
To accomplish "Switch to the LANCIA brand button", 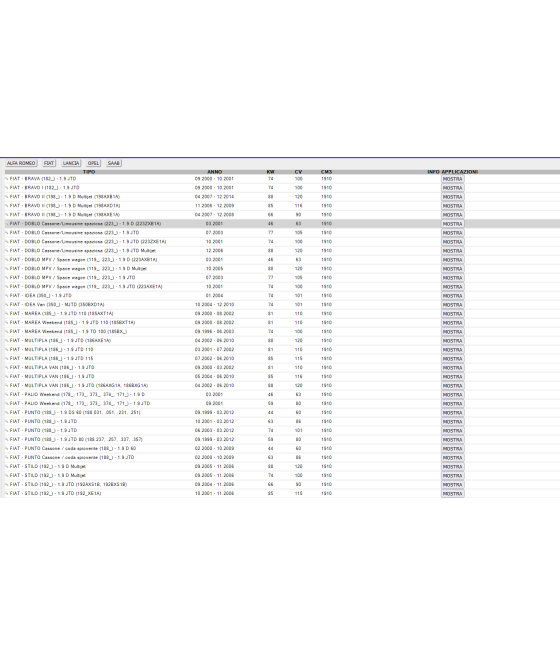I will click(71, 163).
